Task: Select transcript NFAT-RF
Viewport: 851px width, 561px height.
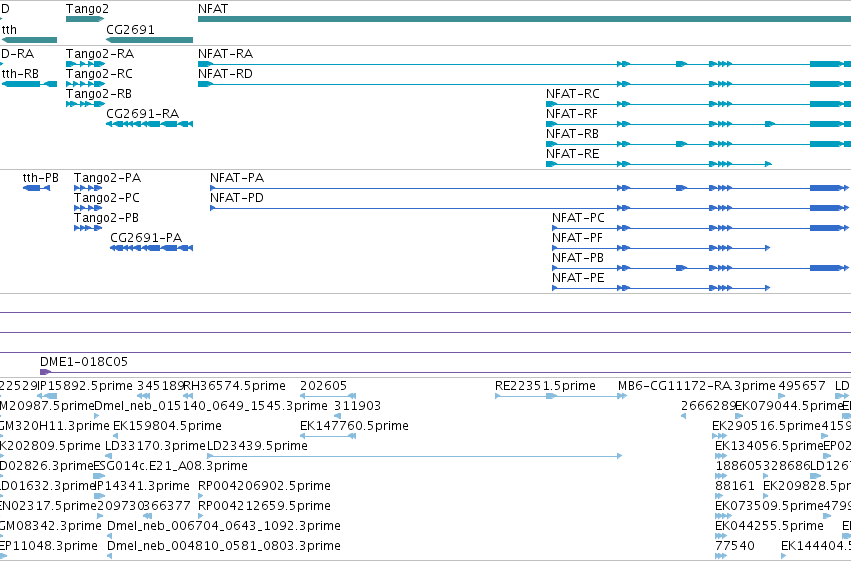Action: [x=698, y=124]
